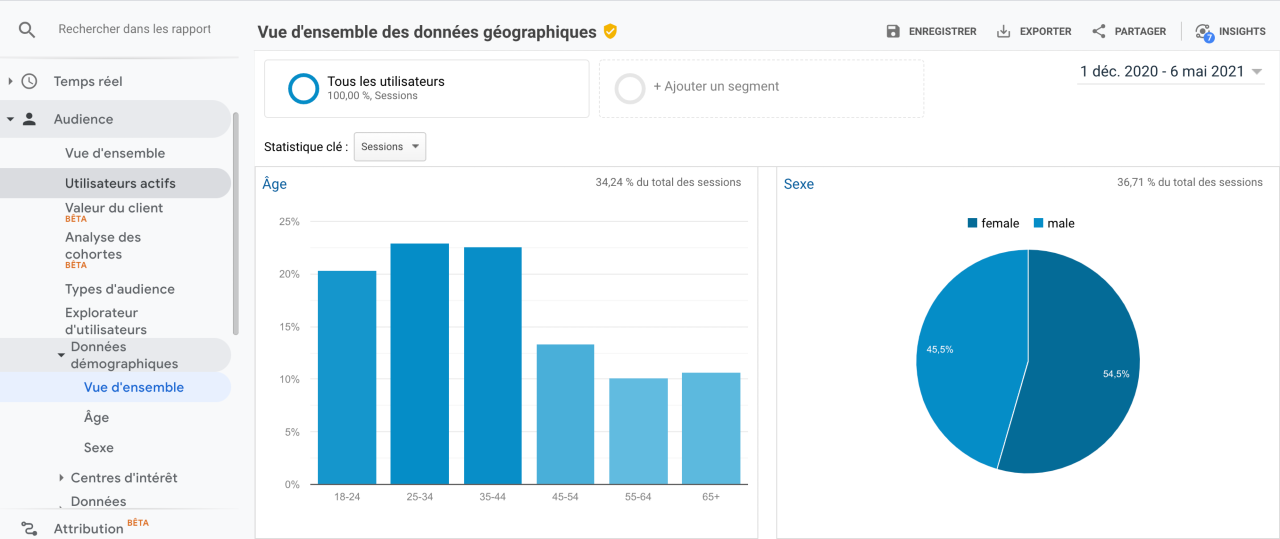Expand the Centres d'intérêt node
1280x539 pixels.
tap(61, 478)
